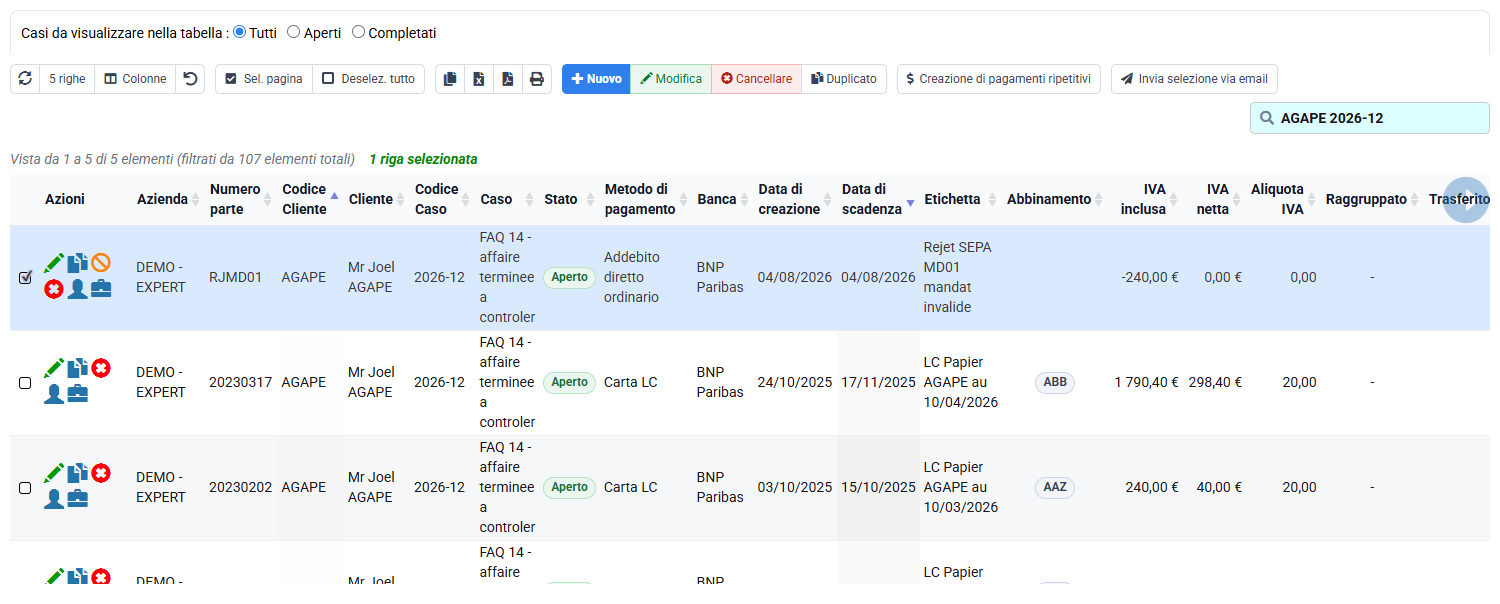Sort by the Codice Cliente column
The width and height of the screenshot is (1500, 604).
(x=310, y=199)
